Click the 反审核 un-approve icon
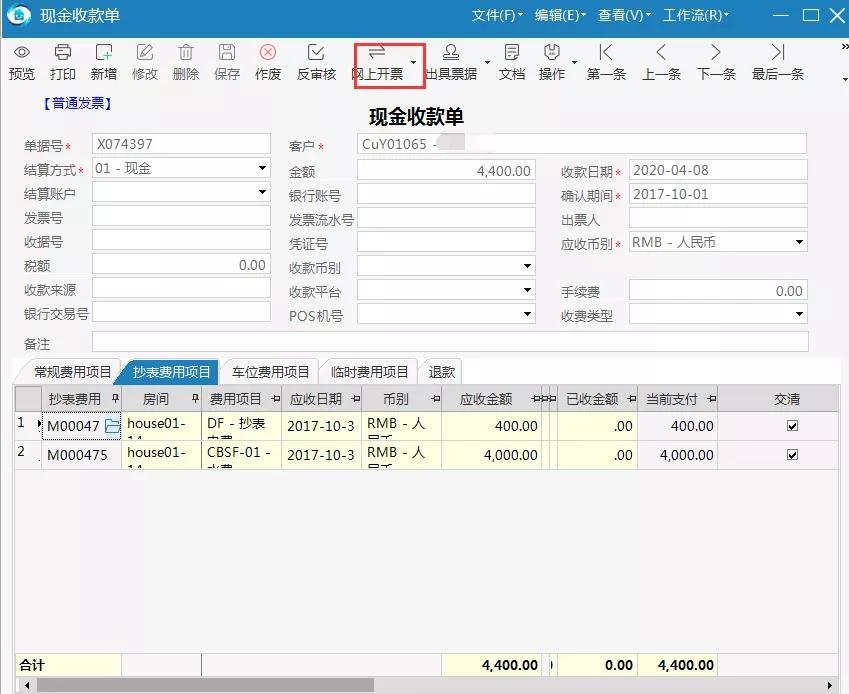This screenshot has height=694, width=849. pos(316,53)
